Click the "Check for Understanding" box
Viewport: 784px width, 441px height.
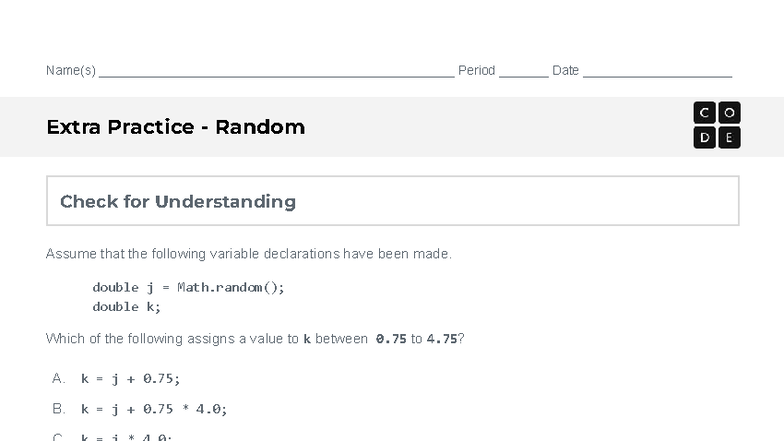click(x=392, y=201)
